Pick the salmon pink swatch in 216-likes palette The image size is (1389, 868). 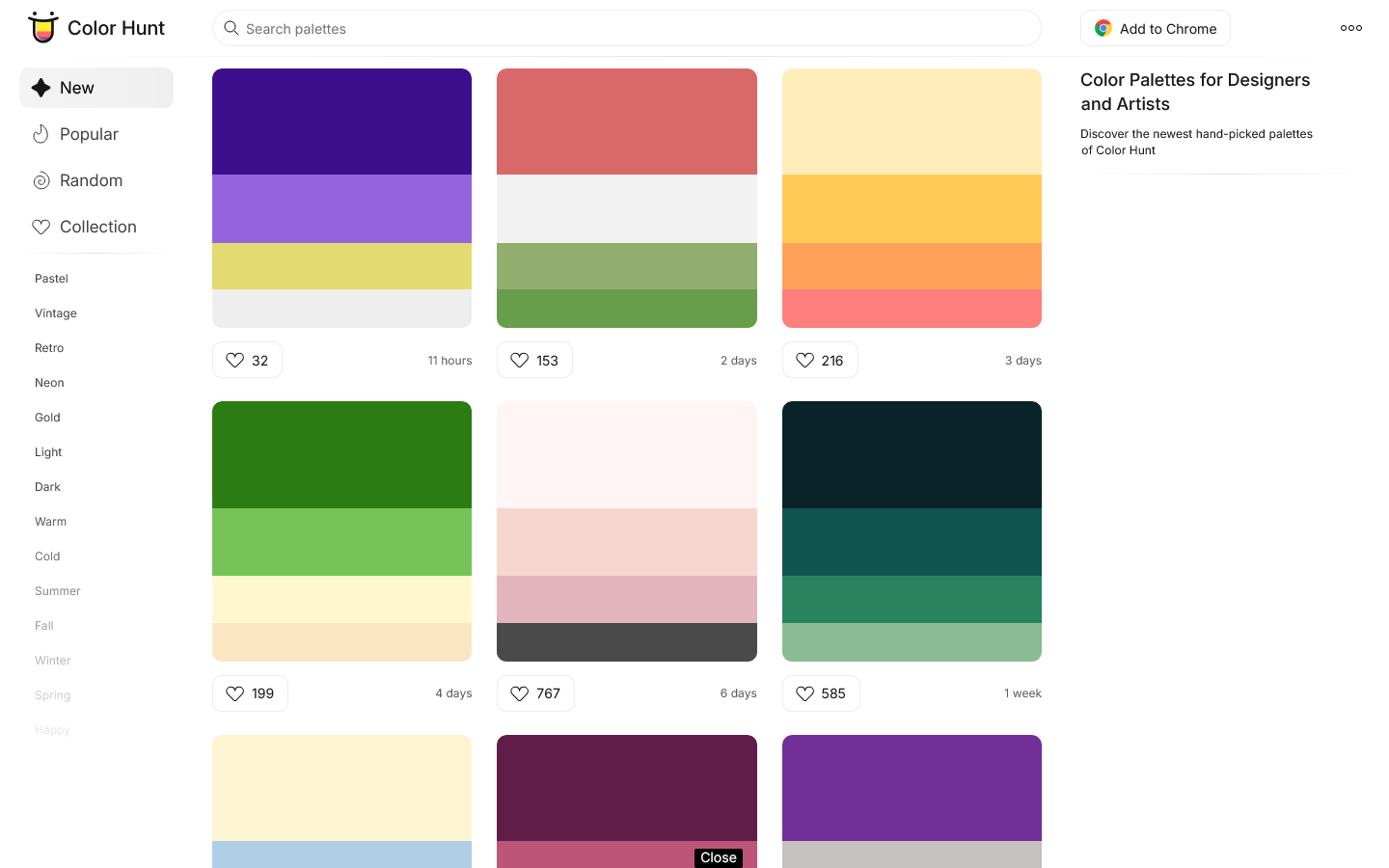[x=912, y=309]
